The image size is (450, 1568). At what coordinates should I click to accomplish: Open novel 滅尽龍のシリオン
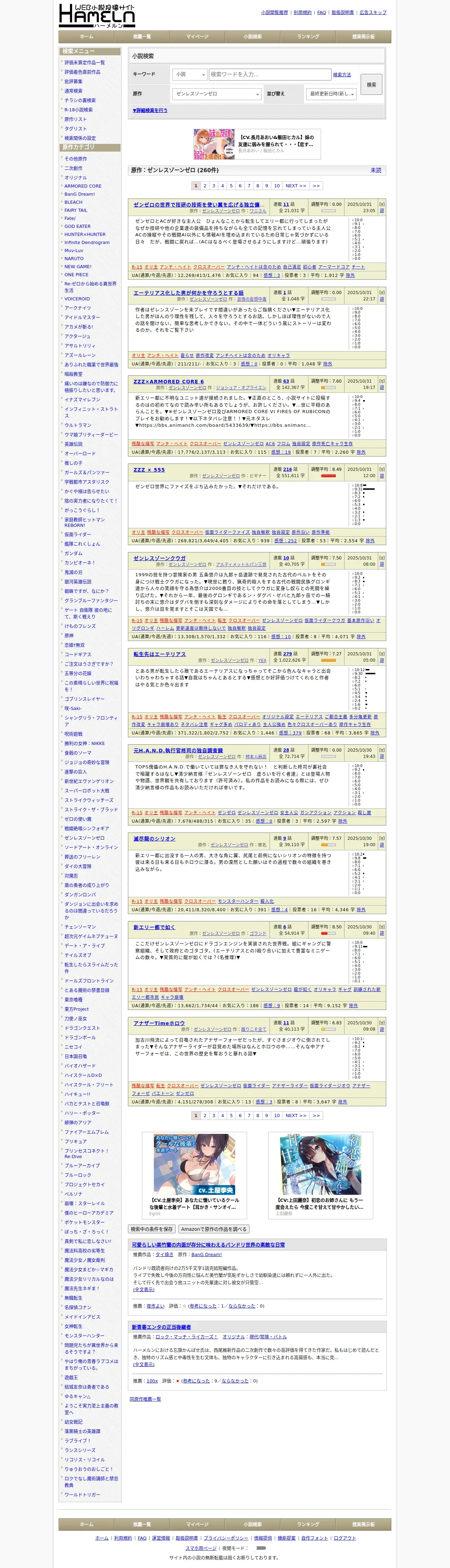154,839
